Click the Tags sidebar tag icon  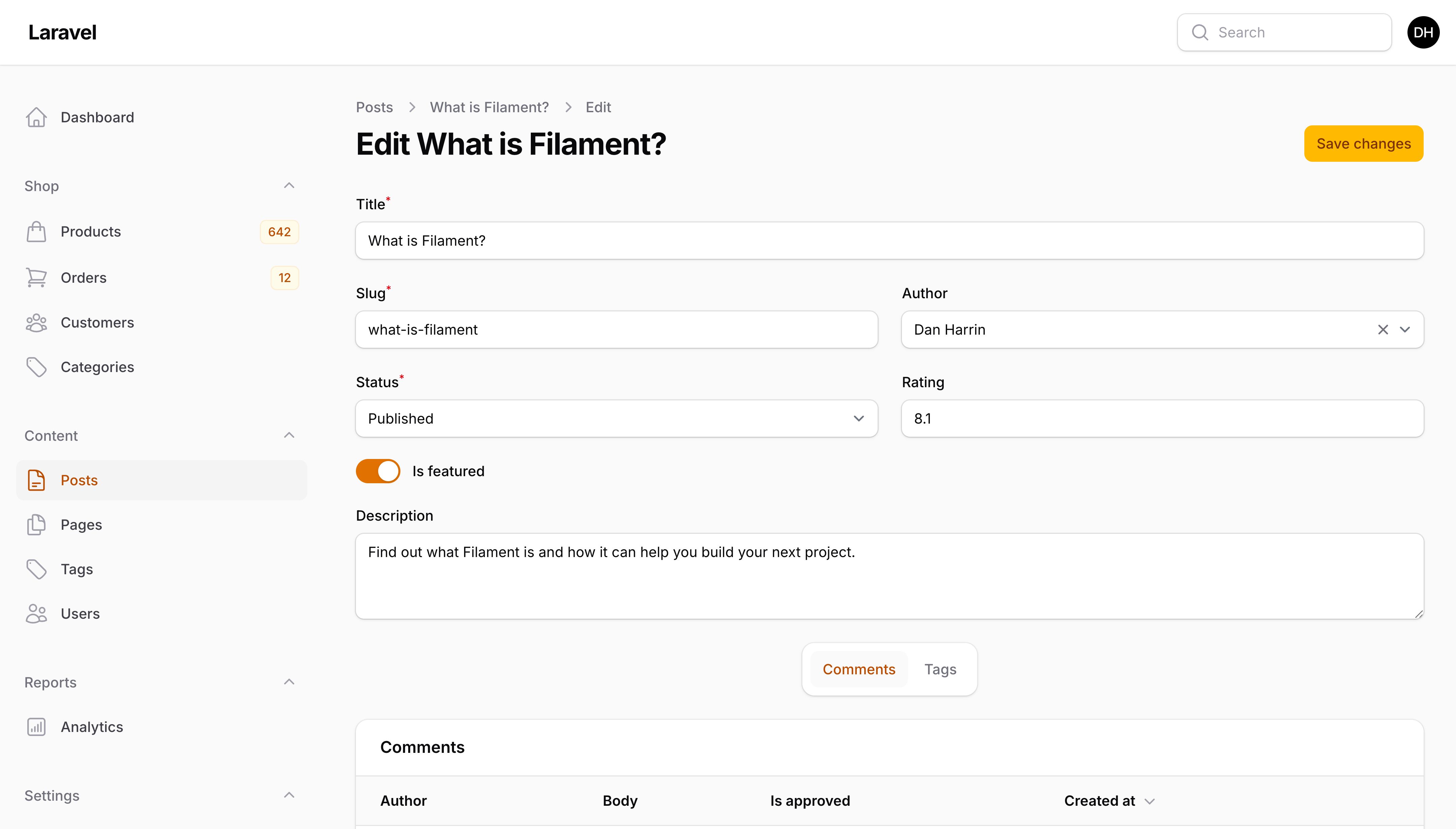36,570
